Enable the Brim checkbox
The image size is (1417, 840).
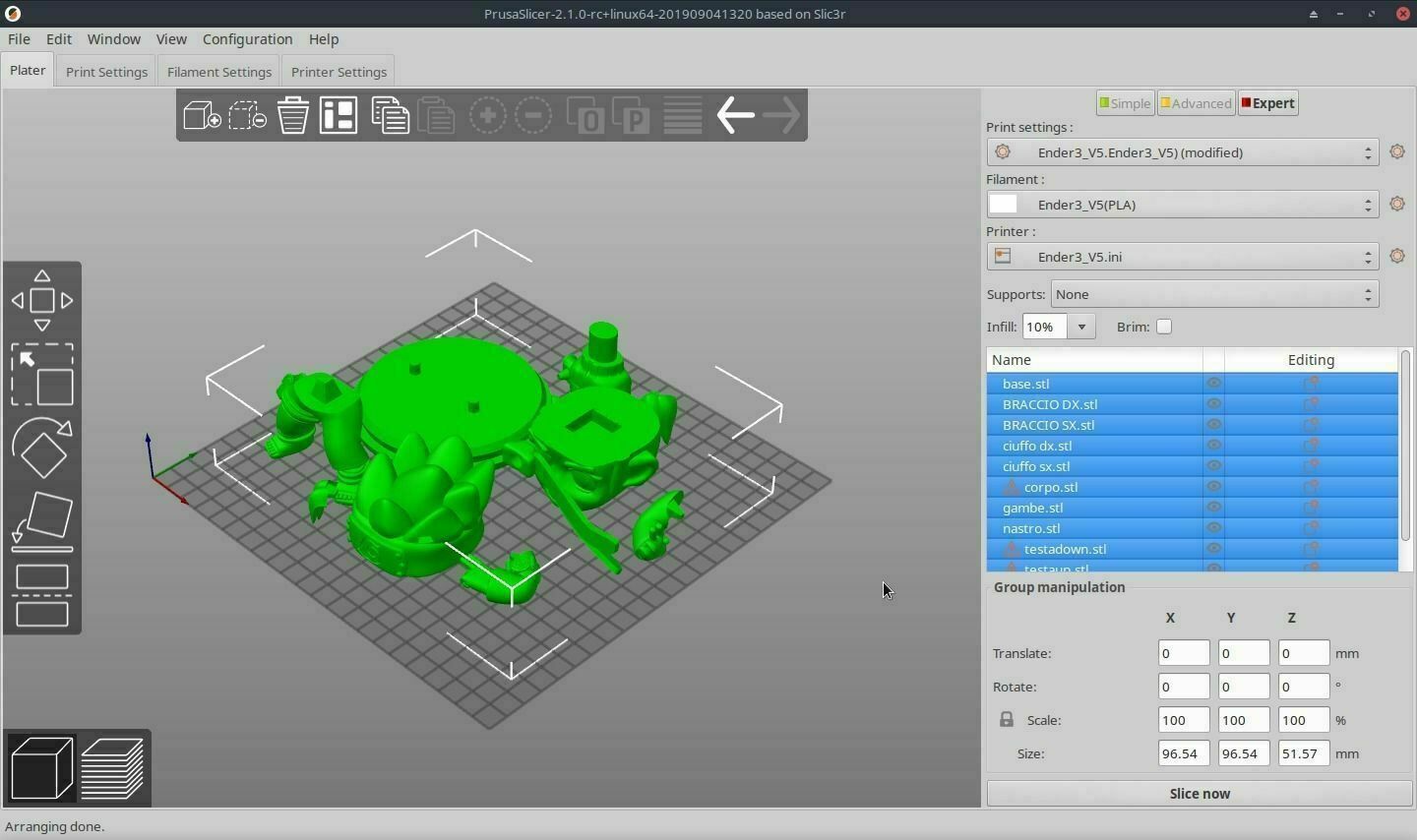pos(1164,327)
